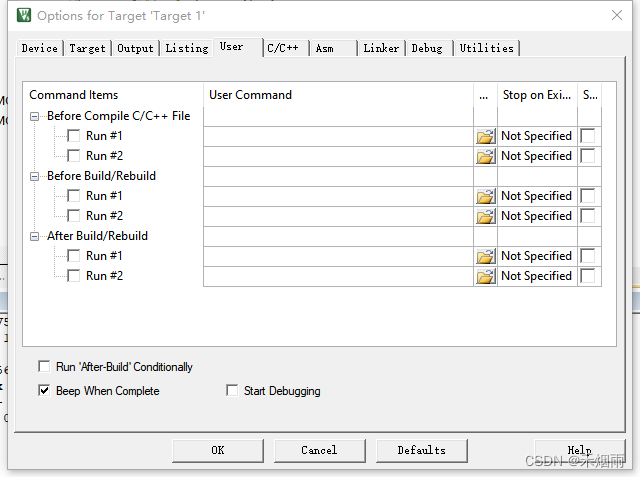
Task: Toggle Beep When Complete checkbox
Action: pyautogui.click(x=44, y=391)
